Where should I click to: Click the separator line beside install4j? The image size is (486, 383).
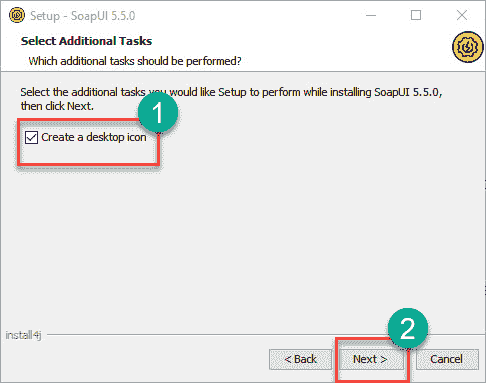click(x=266, y=334)
